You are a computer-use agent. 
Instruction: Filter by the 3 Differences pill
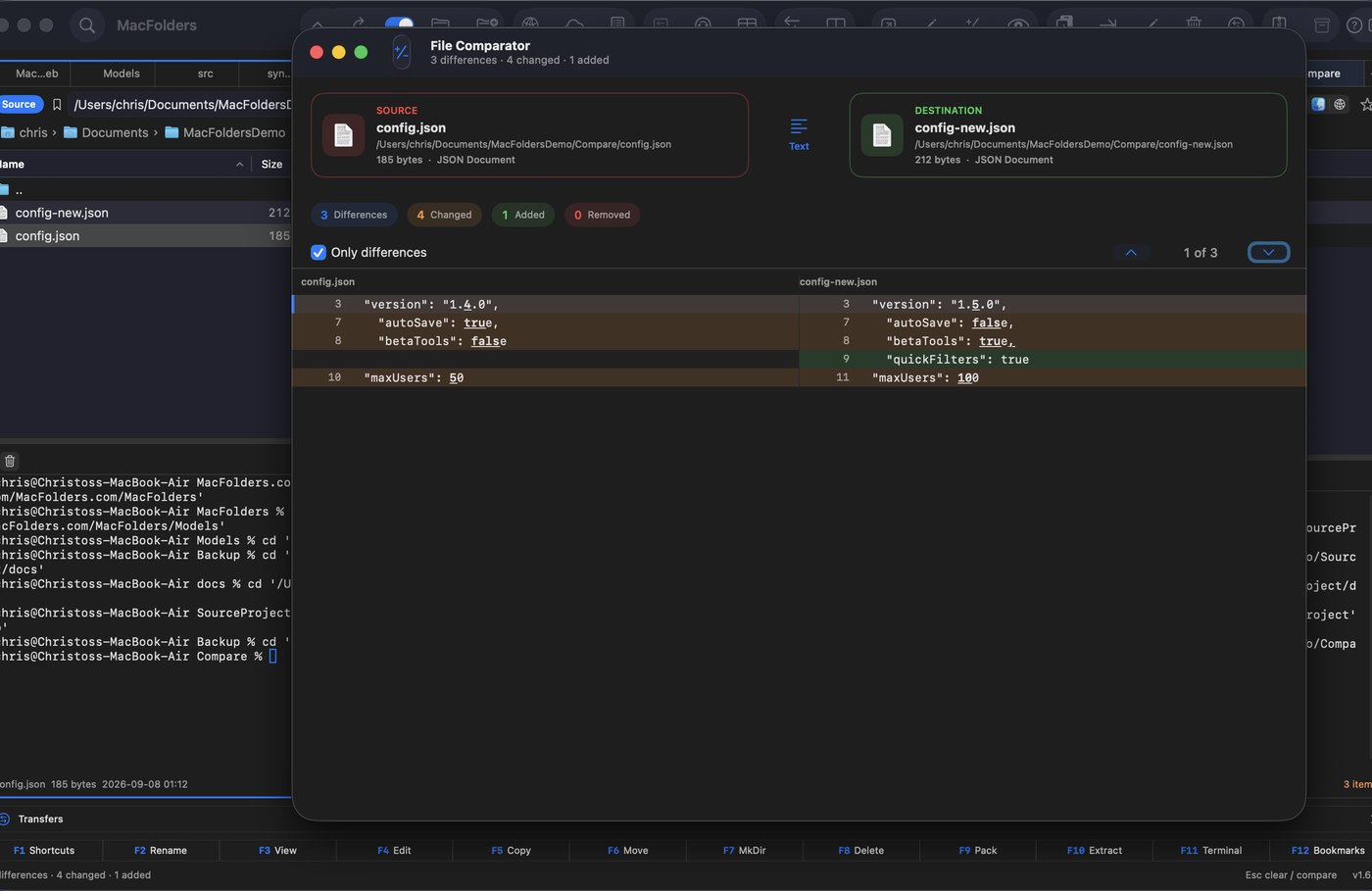(354, 215)
